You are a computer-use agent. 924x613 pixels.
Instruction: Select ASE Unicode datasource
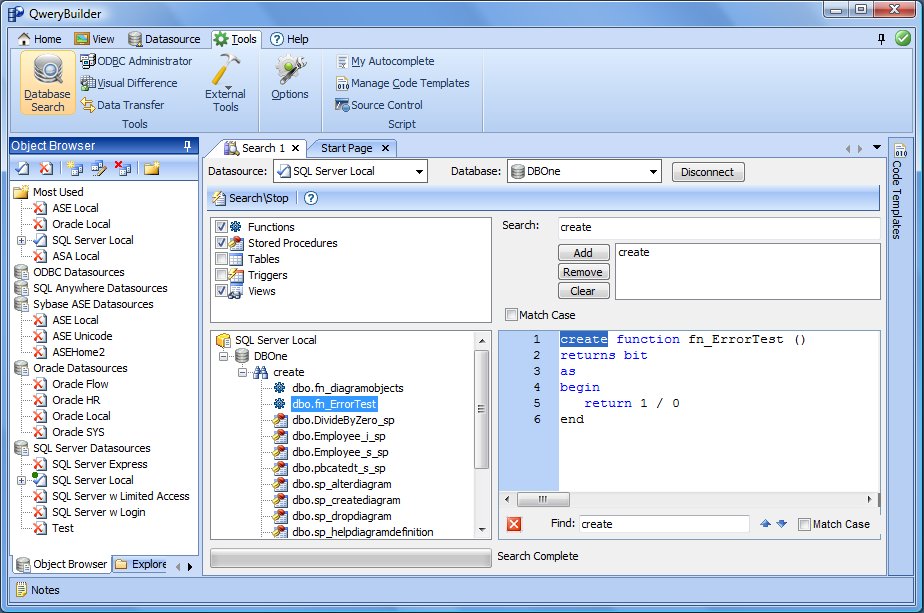[82, 335]
